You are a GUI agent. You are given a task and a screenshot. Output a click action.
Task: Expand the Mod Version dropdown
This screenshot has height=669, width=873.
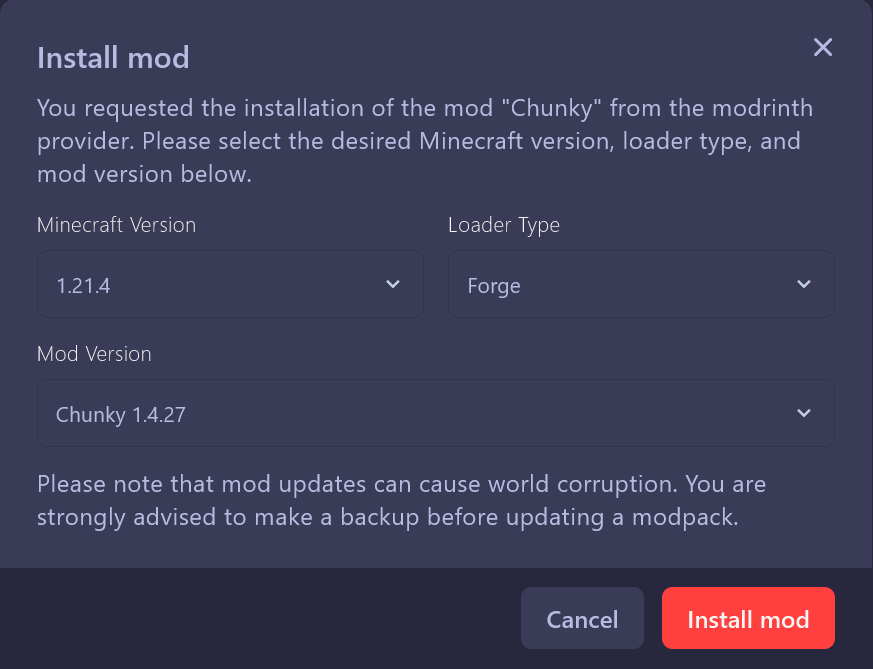(435, 413)
